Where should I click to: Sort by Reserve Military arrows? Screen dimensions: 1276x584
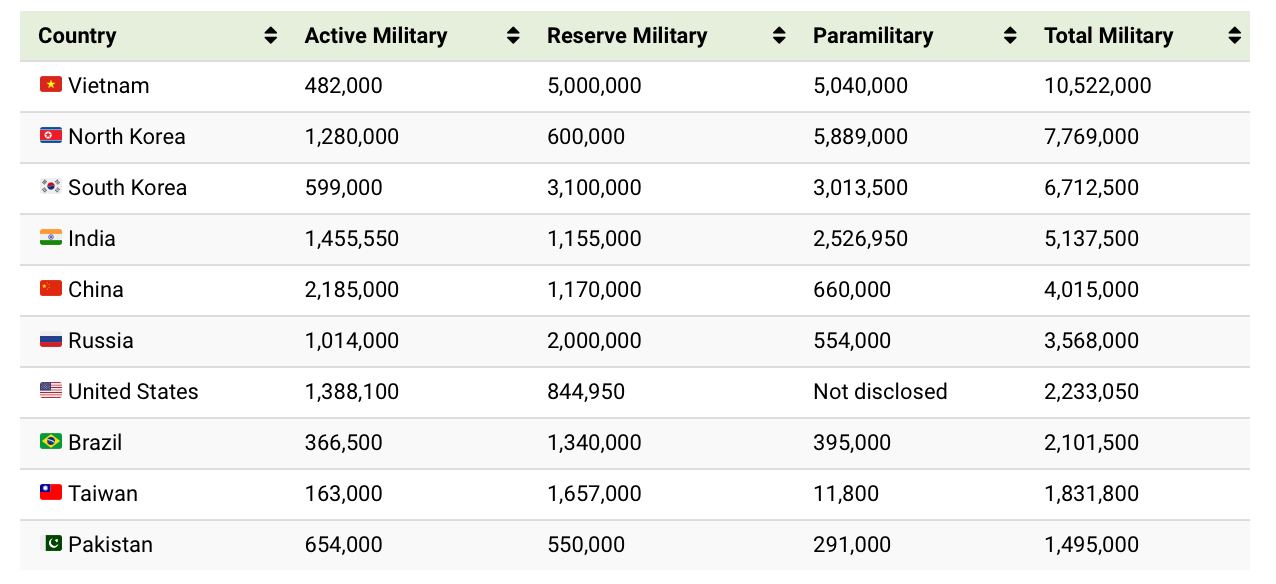(x=779, y=36)
